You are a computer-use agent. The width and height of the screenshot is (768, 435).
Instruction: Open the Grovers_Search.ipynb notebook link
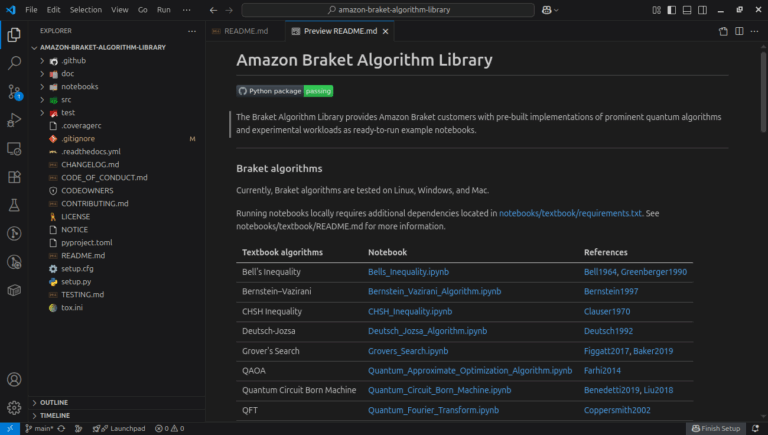[x=408, y=351]
